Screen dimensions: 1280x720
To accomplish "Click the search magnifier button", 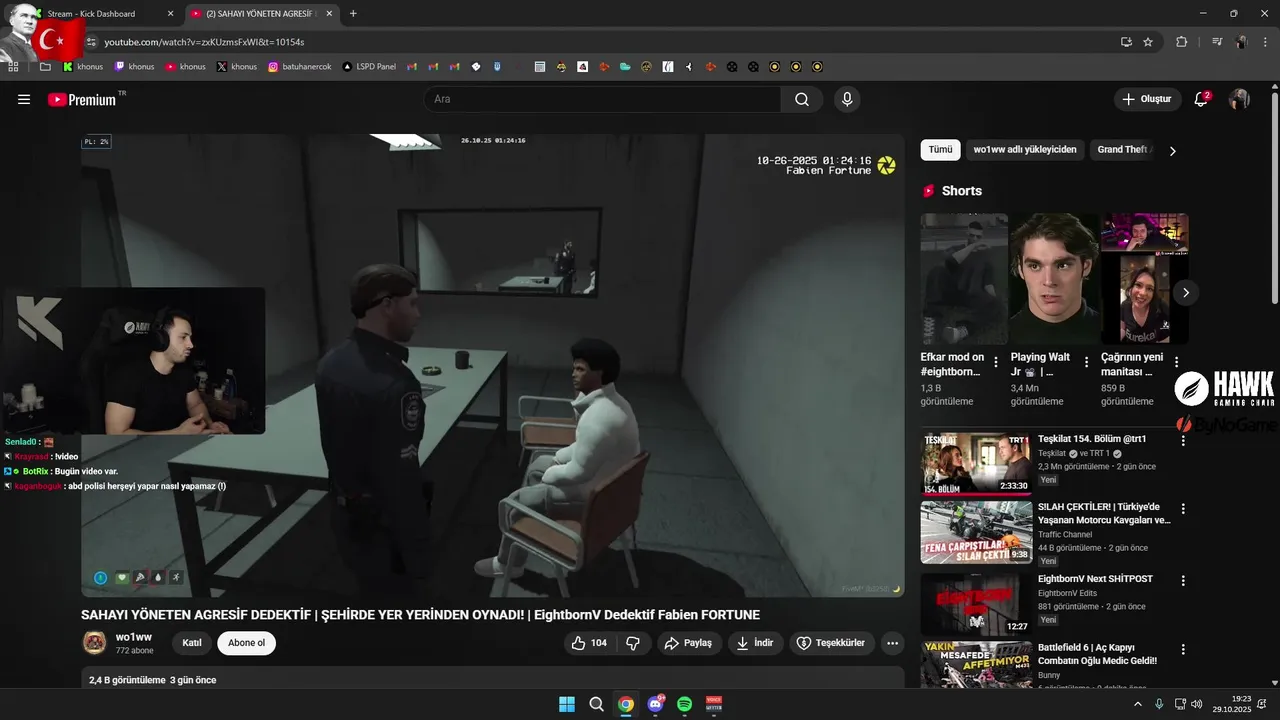I will pos(802,99).
